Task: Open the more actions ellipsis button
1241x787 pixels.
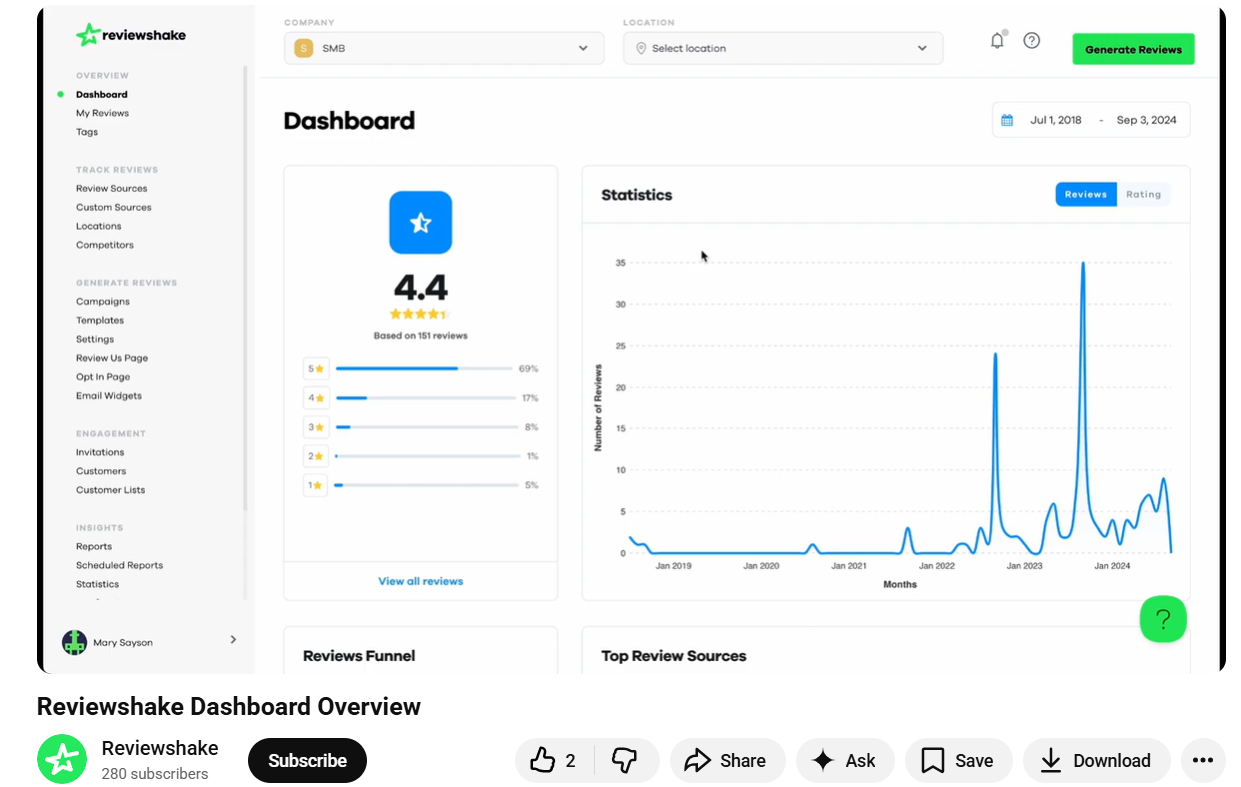Action: tap(1203, 761)
